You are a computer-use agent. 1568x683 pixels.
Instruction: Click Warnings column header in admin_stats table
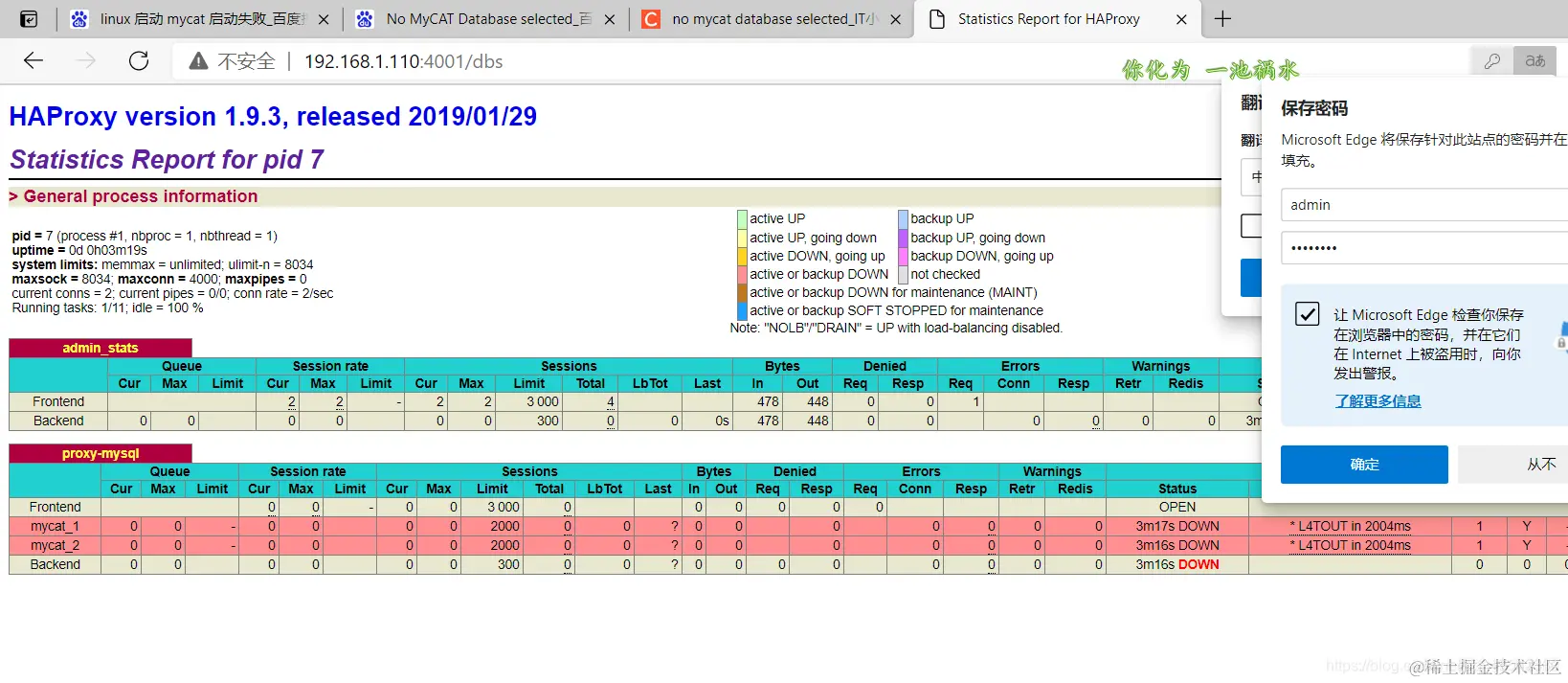(1160, 366)
